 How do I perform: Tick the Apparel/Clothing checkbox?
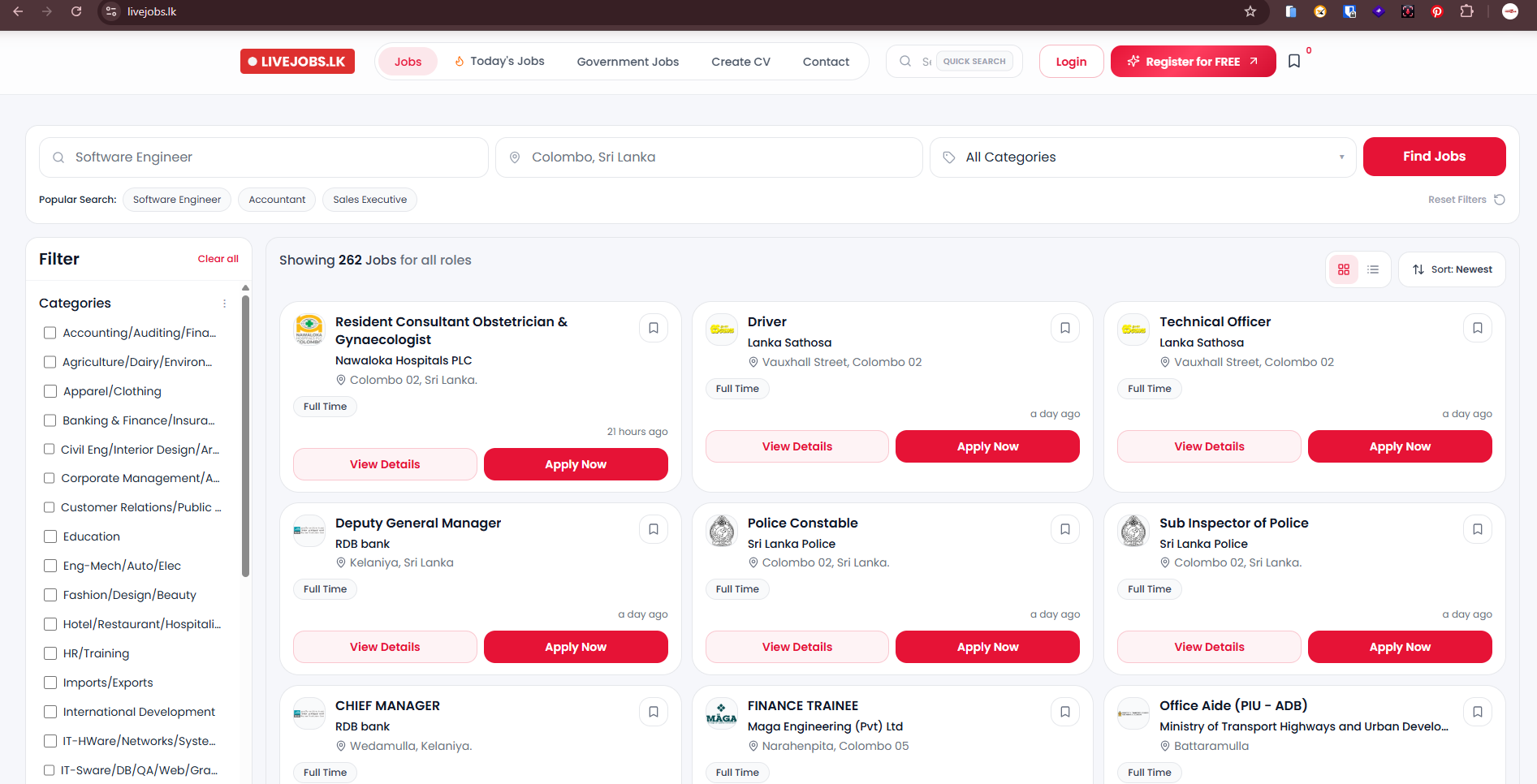[x=50, y=391]
